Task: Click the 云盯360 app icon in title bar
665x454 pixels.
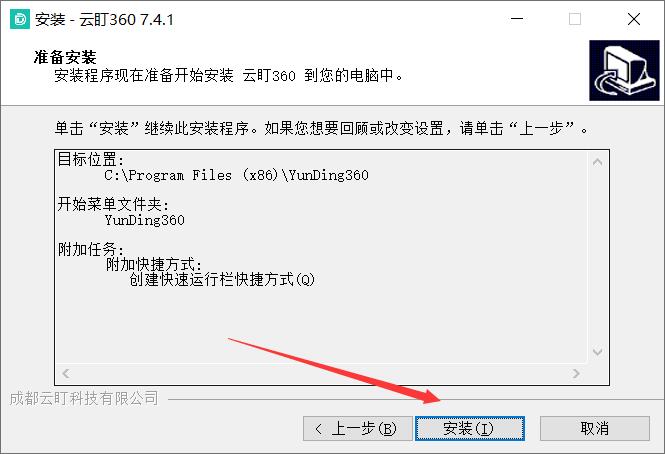Action: pyautogui.click(x=20, y=19)
